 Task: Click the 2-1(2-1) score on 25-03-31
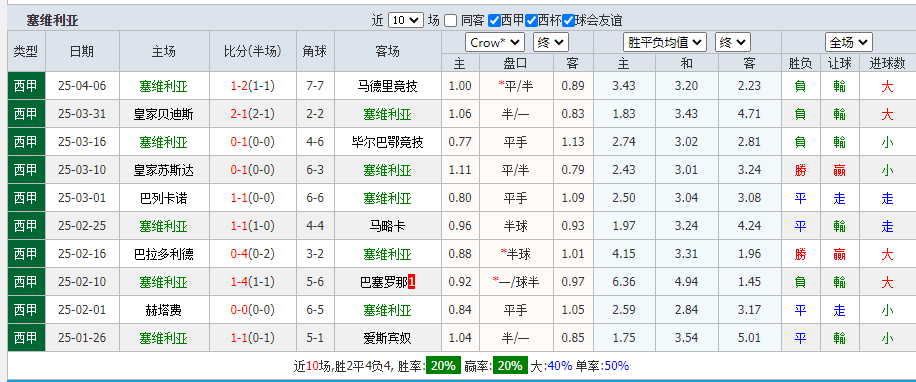(252, 114)
